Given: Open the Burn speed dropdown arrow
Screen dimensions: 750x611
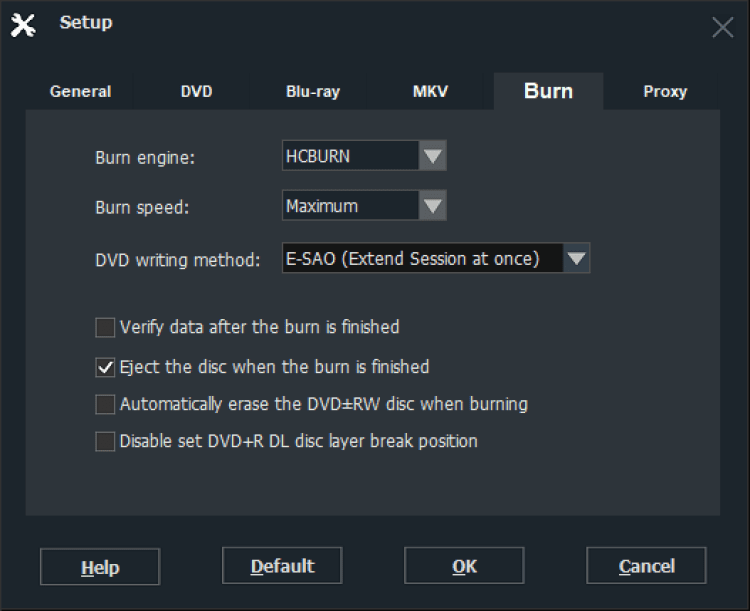Looking at the screenshot, I should 432,206.
